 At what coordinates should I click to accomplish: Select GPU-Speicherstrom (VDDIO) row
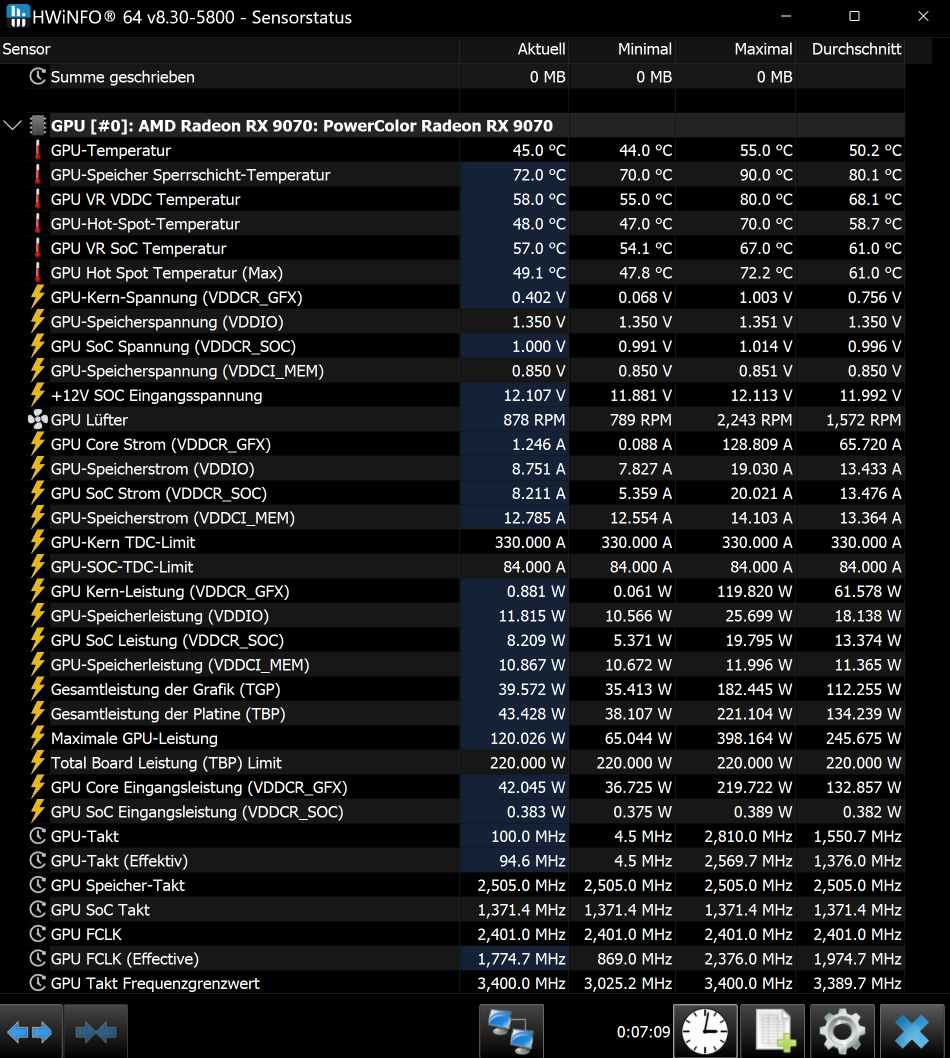(452, 468)
